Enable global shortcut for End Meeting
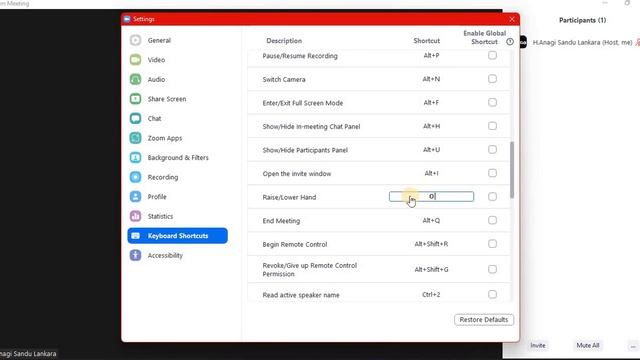Screen dimensions: 640x360 click(492, 220)
